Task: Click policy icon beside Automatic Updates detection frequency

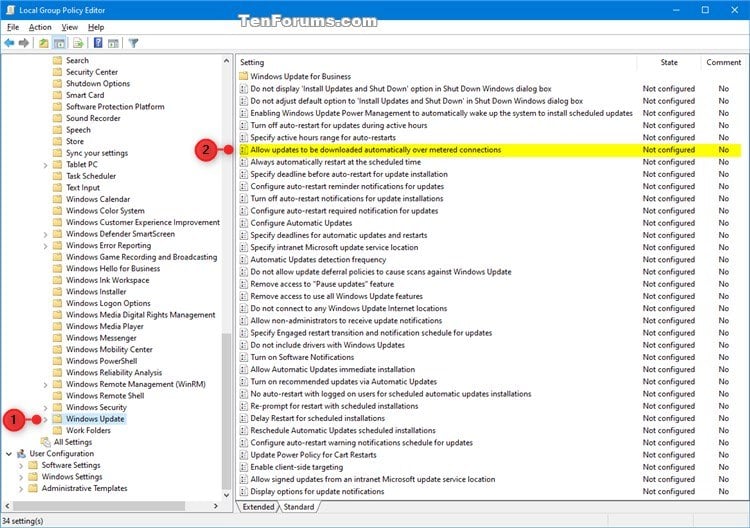Action: pos(243,260)
